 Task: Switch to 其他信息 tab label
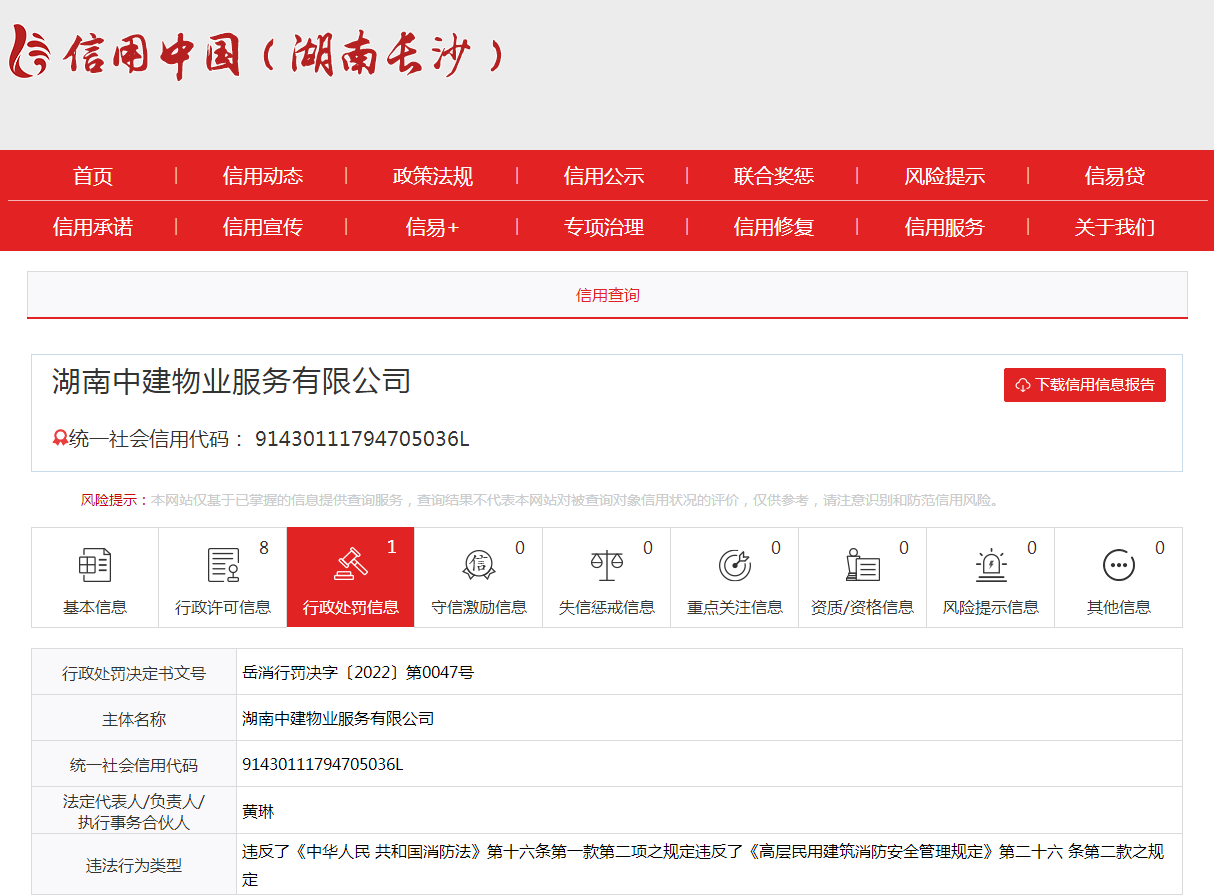[x=1119, y=607]
